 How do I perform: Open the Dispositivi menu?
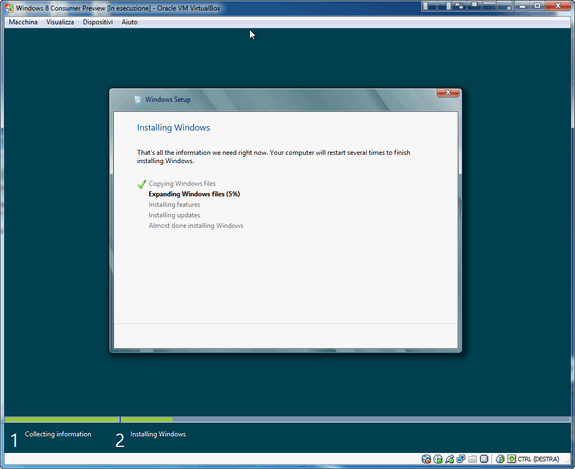98,22
